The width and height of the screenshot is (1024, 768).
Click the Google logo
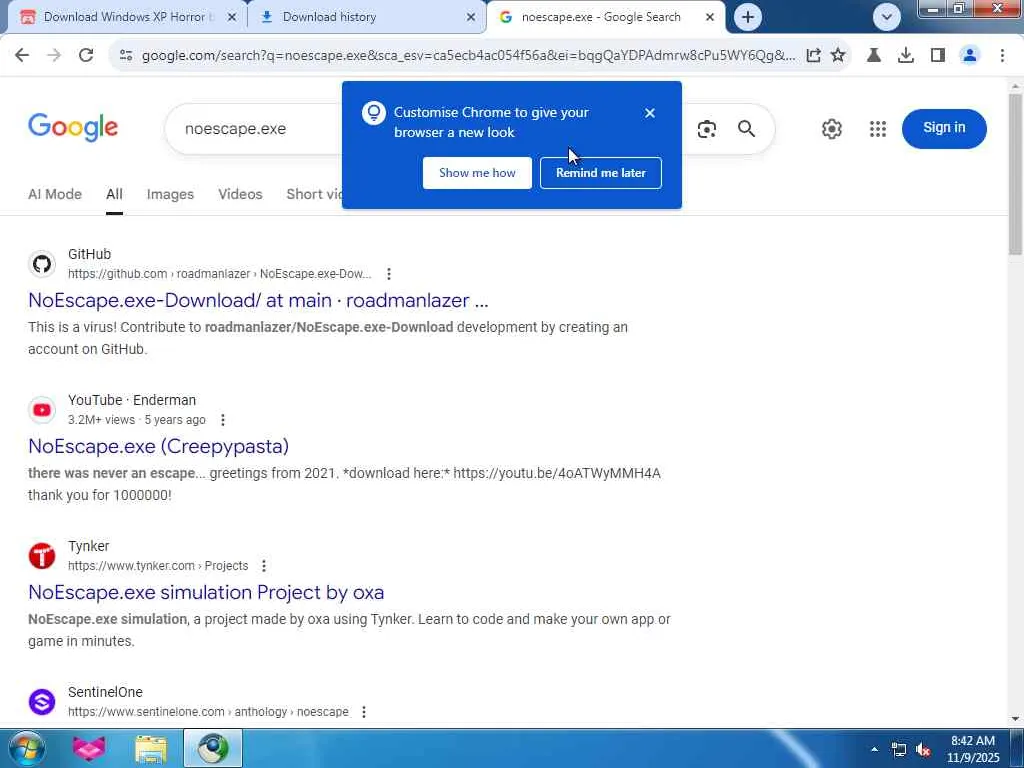[73, 127]
